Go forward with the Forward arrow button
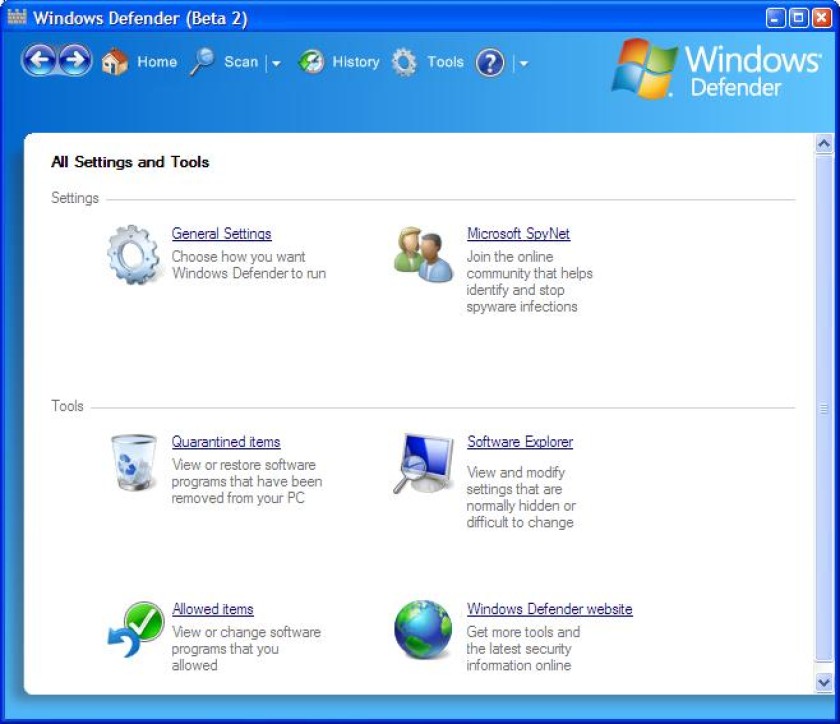The width and height of the screenshot is (840, 724). pos(74,61)
